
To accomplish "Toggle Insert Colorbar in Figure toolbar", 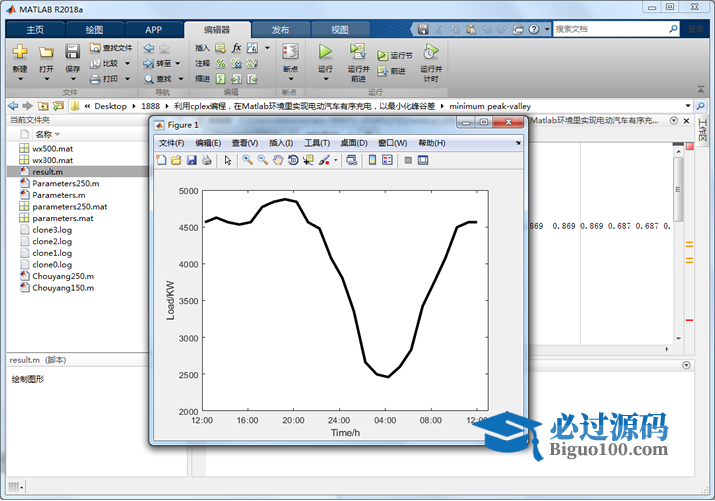I will coord(372,160).
